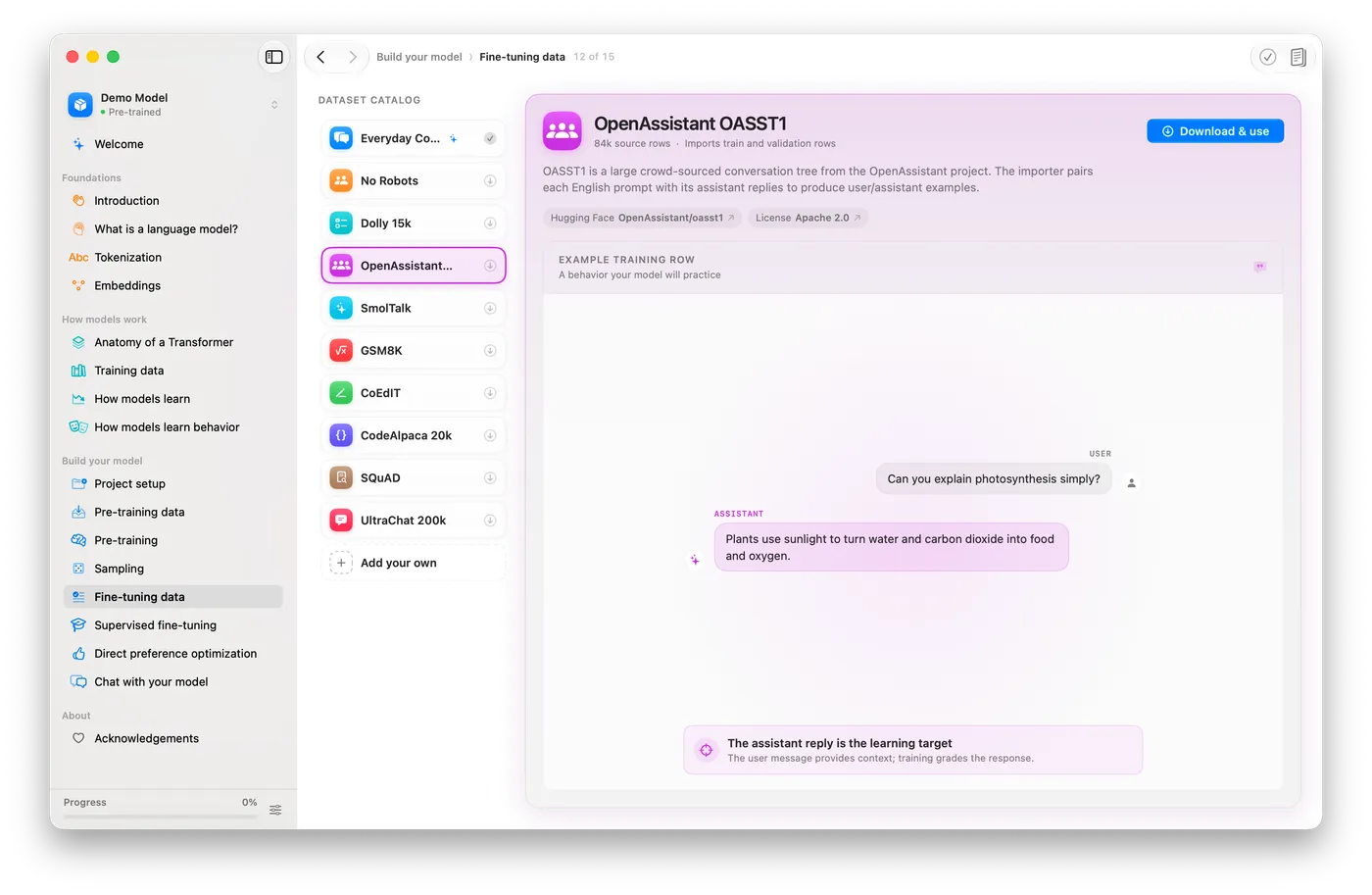1372x895 pixels.
Task: Click the checkmark circle icon in toolbar
Action: click(x=1267, y=57)
